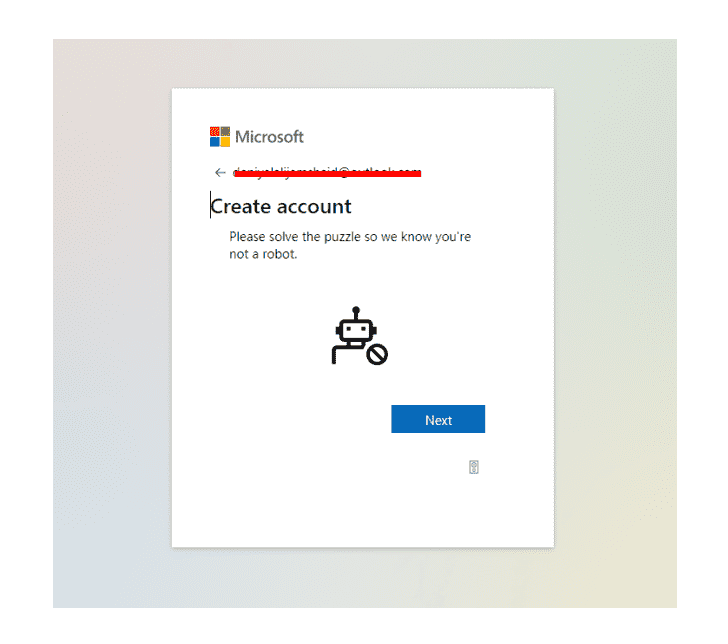
Task: Click the small gray icon below Next
Action: [x=474, y=467]
